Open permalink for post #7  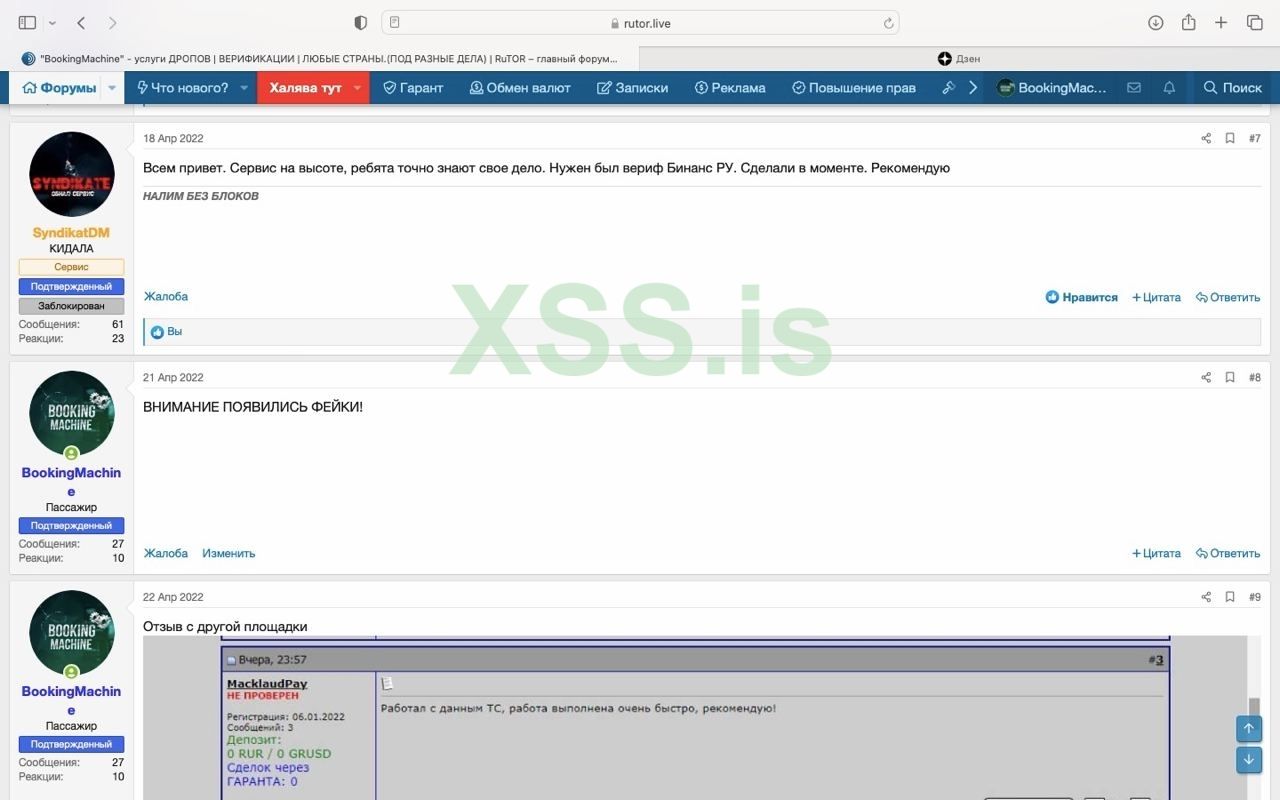pyautogui.click(x=1255, y=139)
